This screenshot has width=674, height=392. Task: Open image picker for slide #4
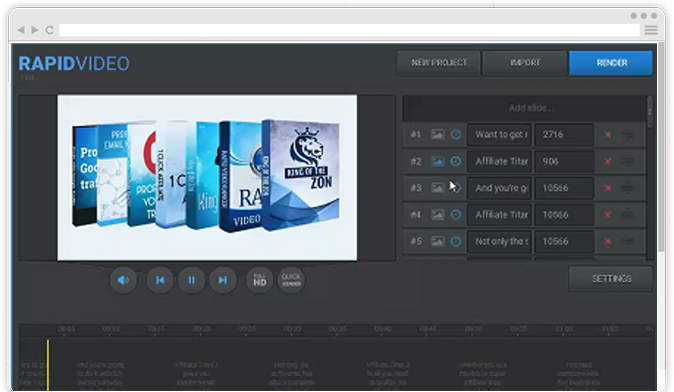(x=438, y=214)
